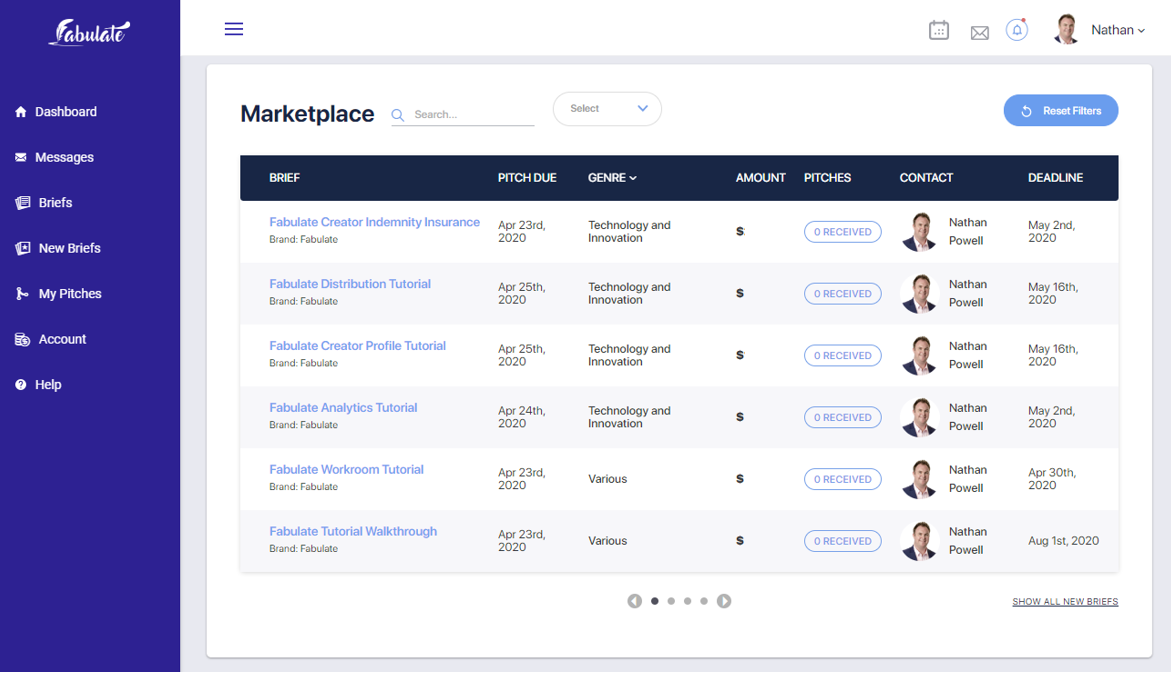Click the Dashboard home icon
Image resolution: width=1171 pixels, height=673 pixels.
[19, 111]
